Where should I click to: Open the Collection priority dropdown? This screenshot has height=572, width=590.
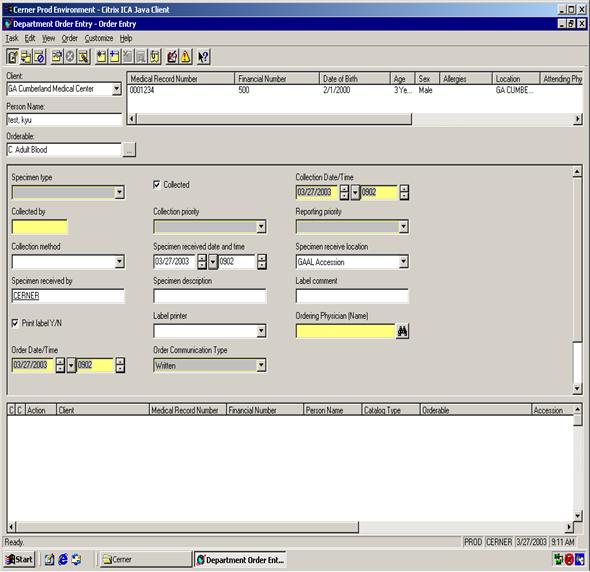click(x=261, y=227)
